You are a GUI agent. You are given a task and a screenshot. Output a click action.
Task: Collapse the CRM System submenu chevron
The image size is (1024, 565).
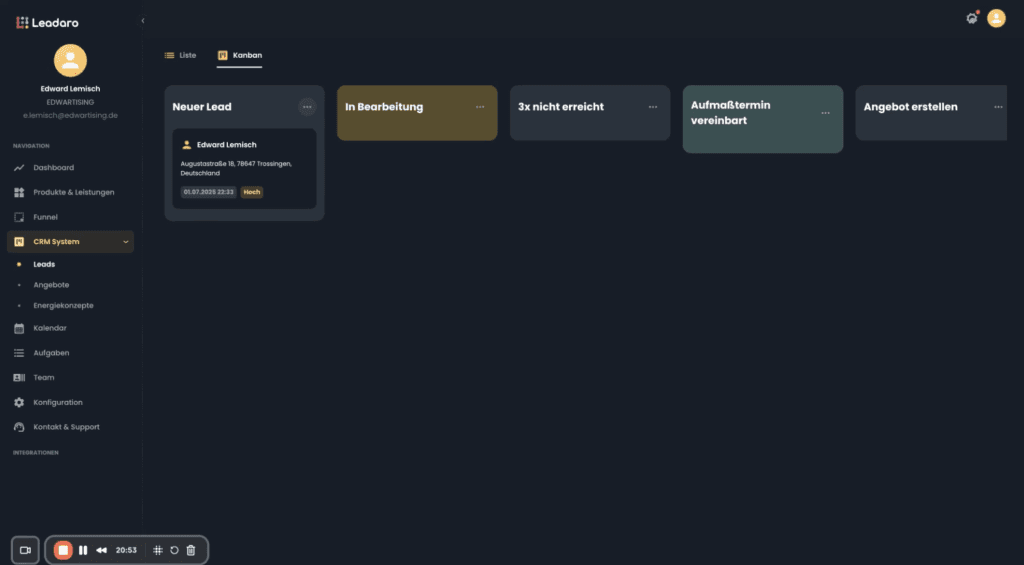[125, 242]
